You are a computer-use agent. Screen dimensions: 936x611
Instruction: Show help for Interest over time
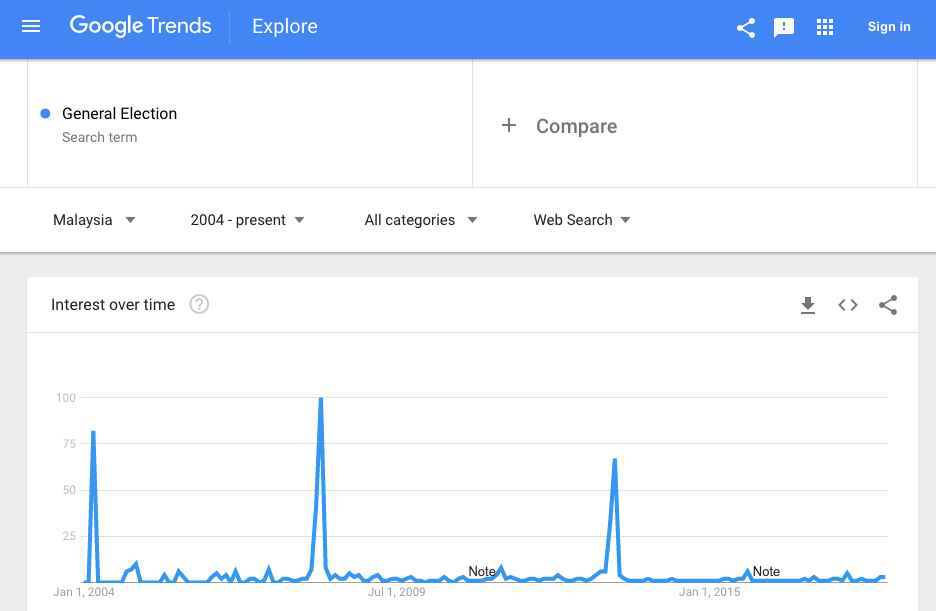pos(199,304)
